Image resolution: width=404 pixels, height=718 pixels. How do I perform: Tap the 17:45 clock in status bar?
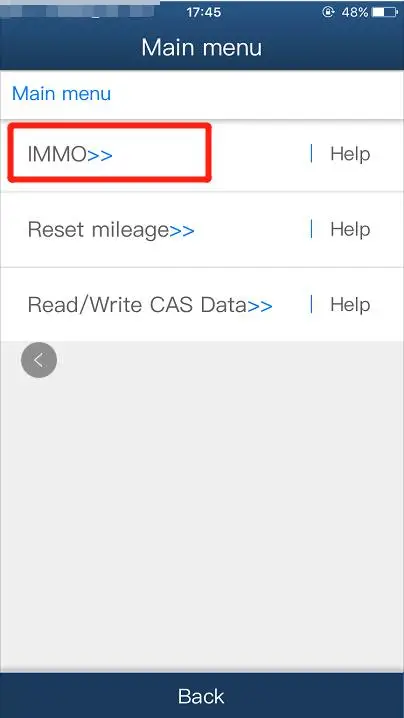pyautogui.click(x=203, y=12)
